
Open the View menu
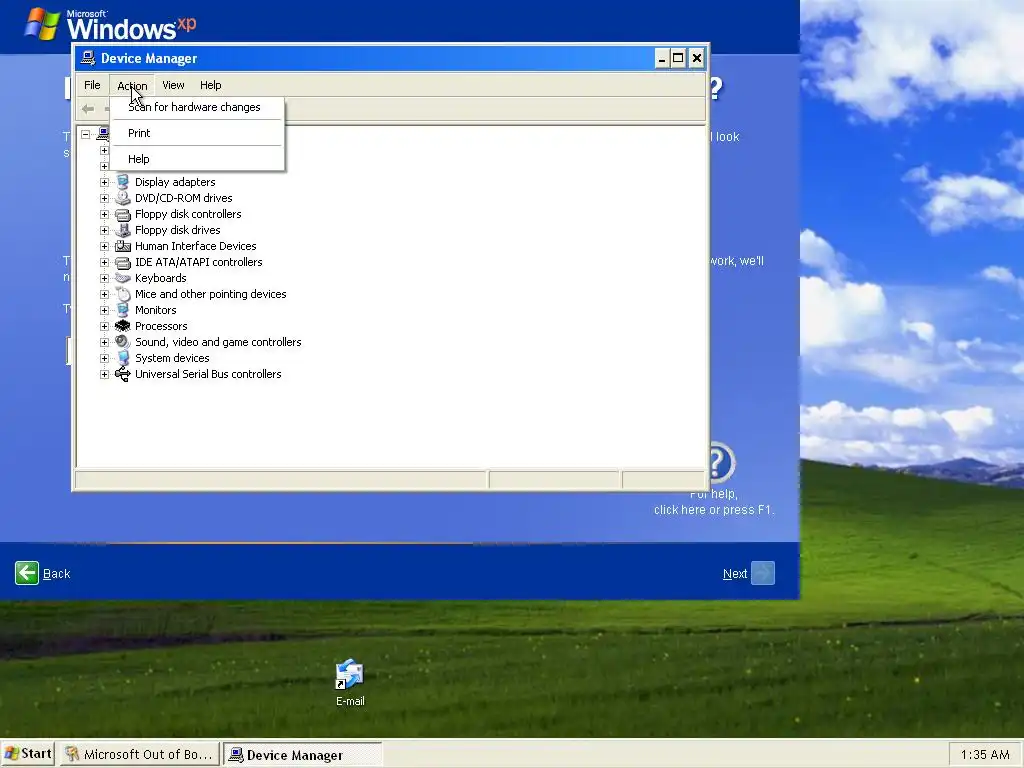173,85
